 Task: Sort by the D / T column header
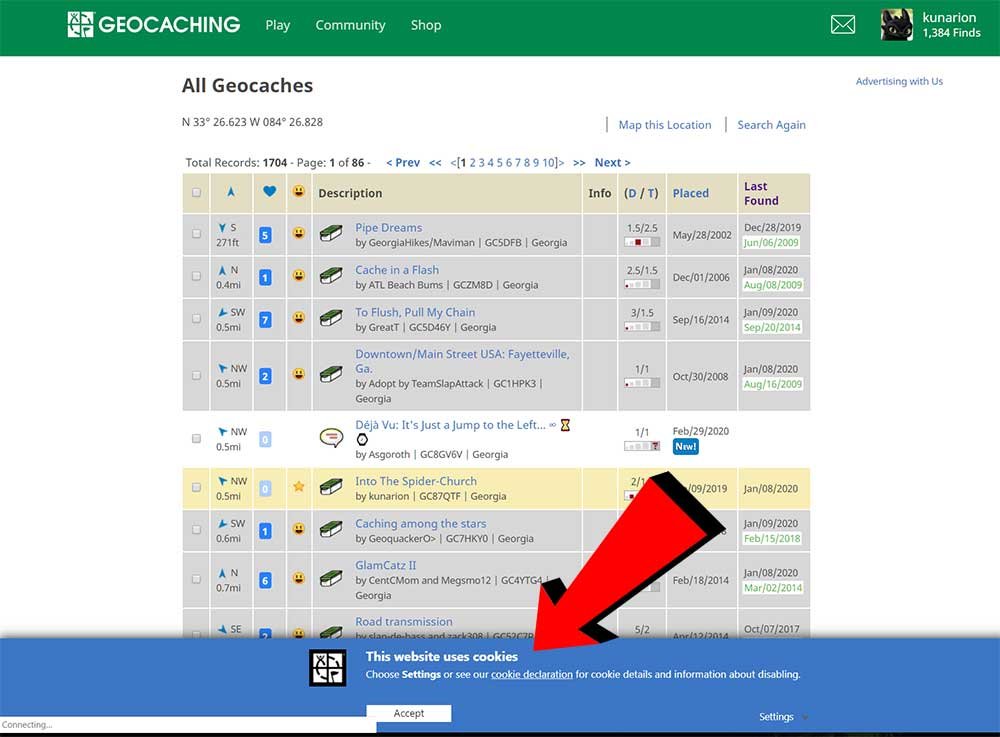coord(641,193)
